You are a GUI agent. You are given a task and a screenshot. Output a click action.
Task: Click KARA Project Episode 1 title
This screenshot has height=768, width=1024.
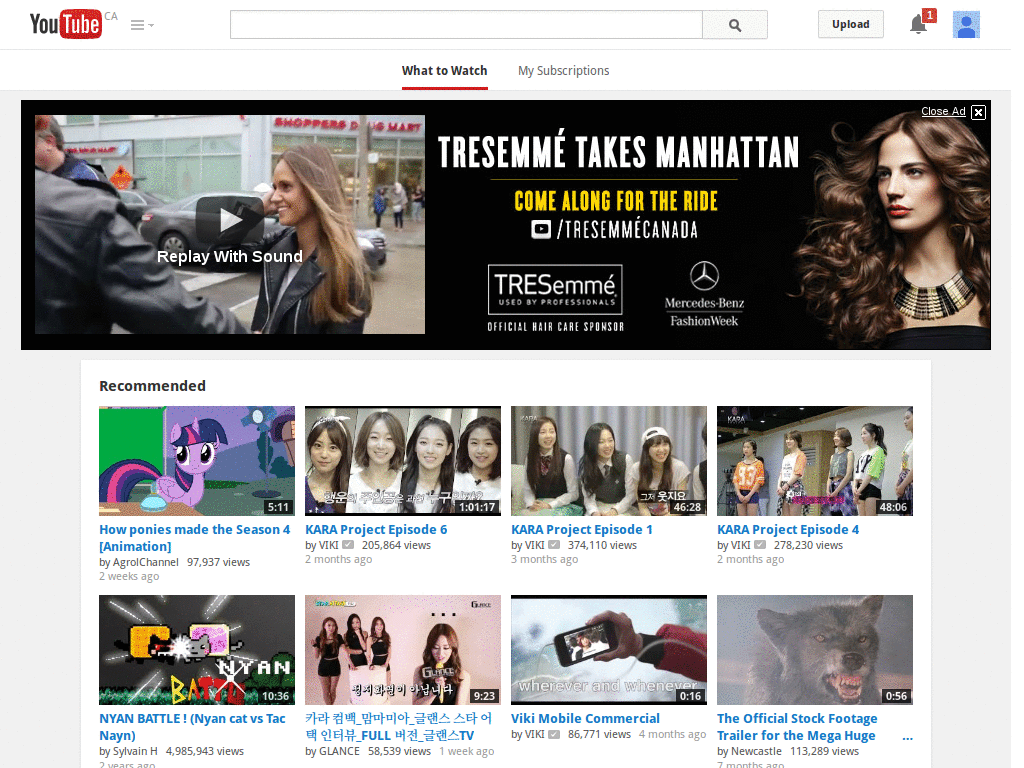[582, 530]
